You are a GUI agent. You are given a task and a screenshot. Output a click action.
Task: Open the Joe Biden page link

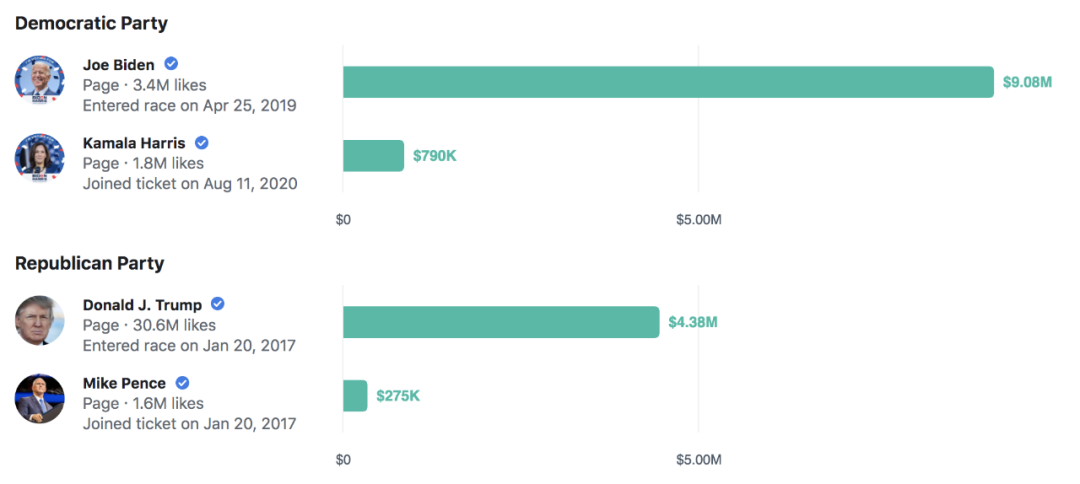(119, 66)
